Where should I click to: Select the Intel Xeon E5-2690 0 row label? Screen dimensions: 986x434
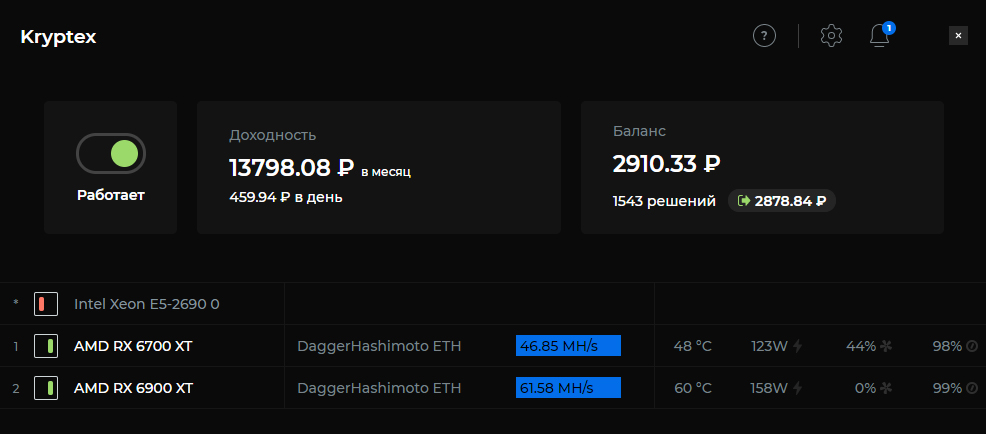click(x=147, y=304)
